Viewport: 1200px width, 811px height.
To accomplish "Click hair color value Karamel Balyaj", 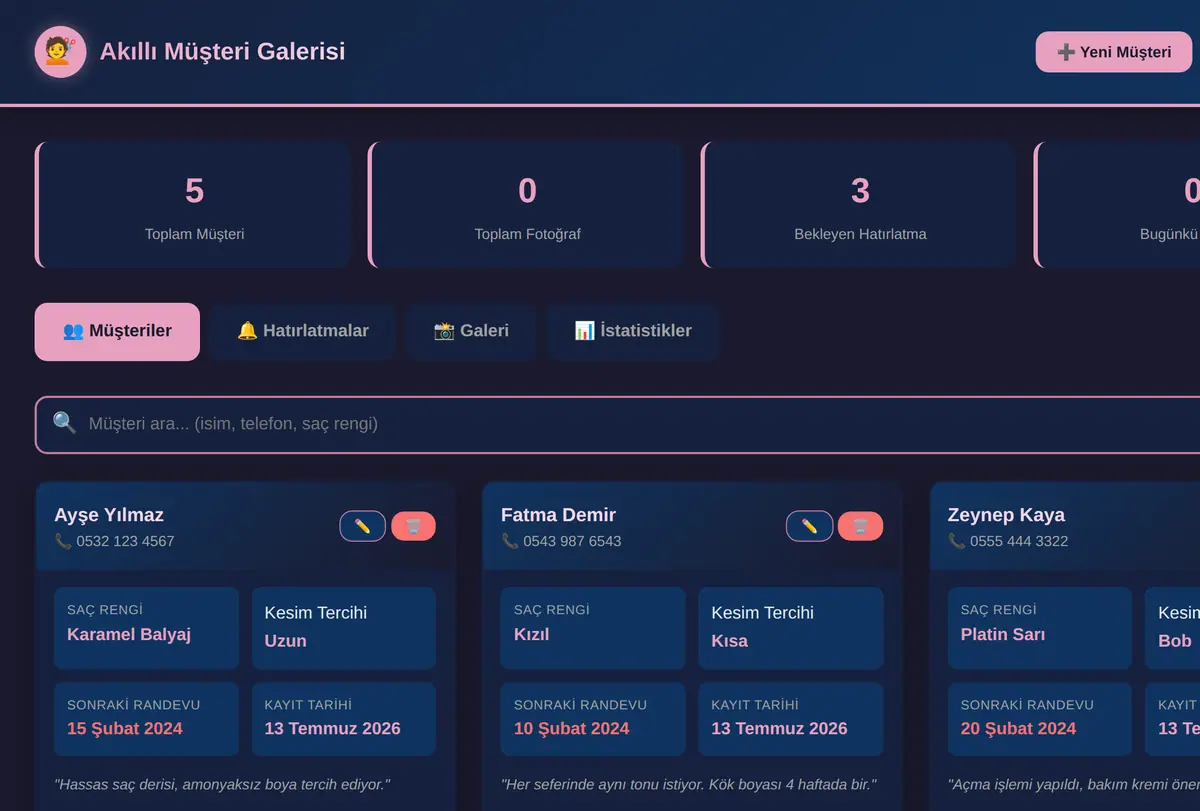I will (129, 634).
